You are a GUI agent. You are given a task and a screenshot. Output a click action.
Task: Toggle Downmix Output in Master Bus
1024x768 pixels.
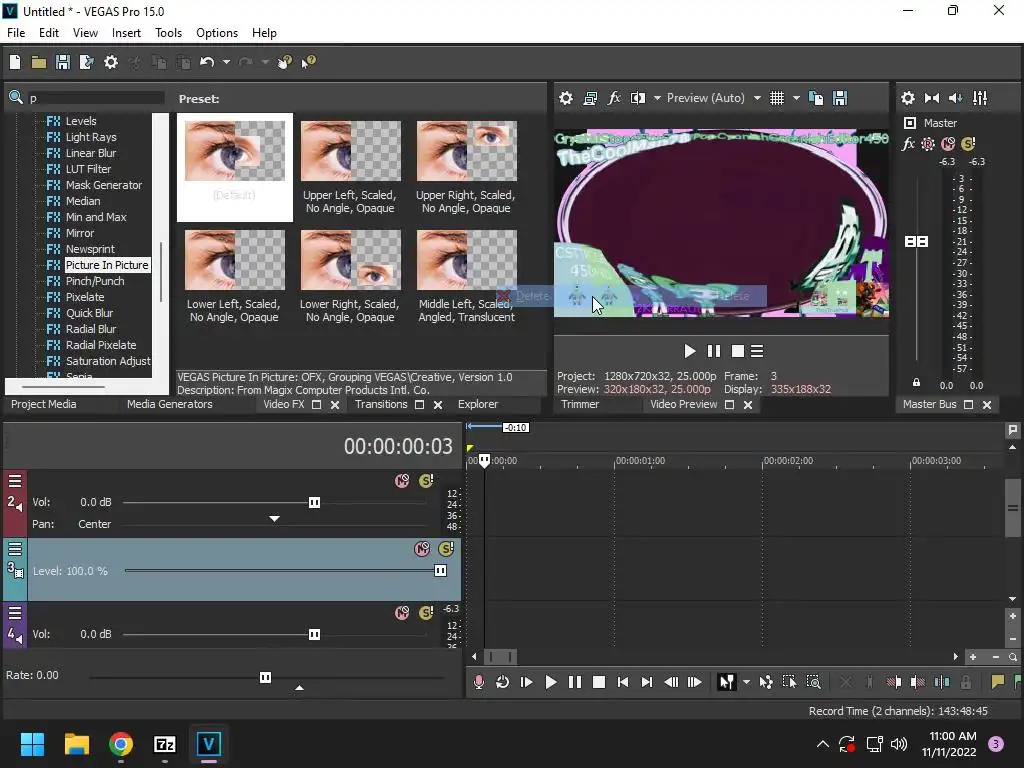(932, 98)
